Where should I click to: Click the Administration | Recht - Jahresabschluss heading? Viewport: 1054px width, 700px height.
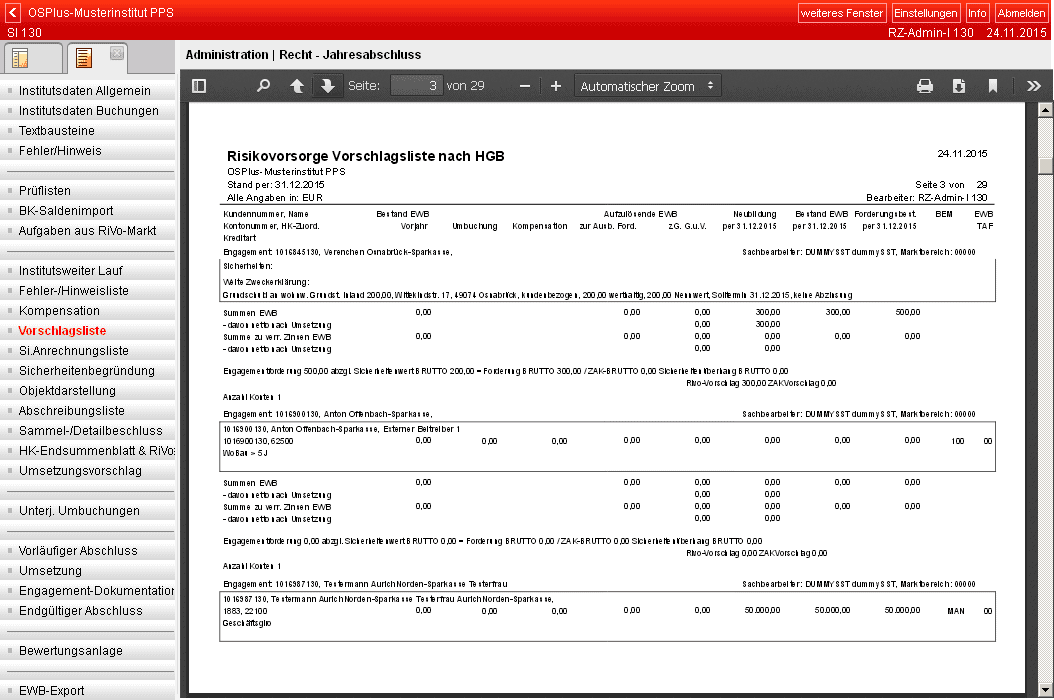click(x=303, y=54)
